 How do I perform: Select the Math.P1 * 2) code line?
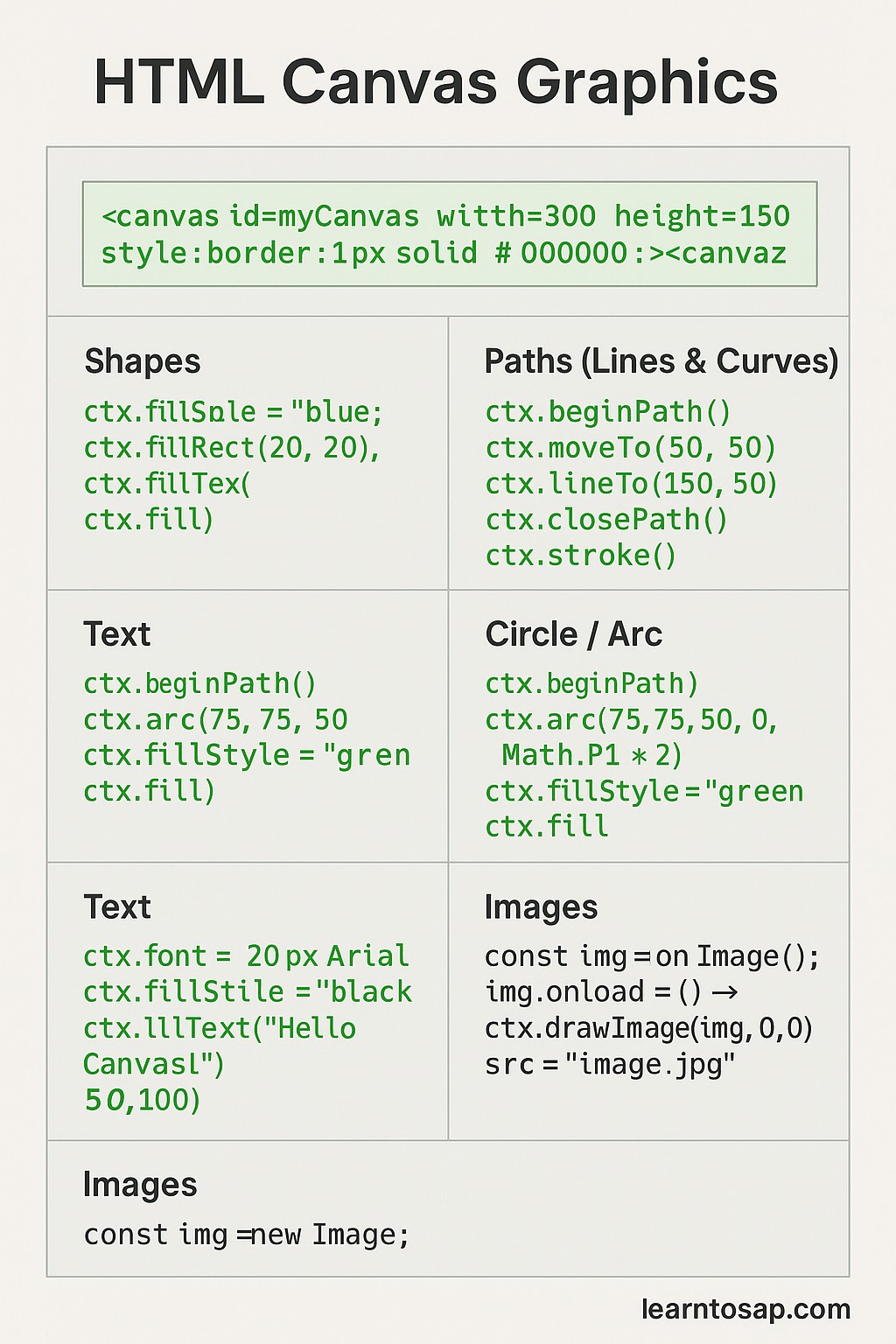click(x=591, y=755)
